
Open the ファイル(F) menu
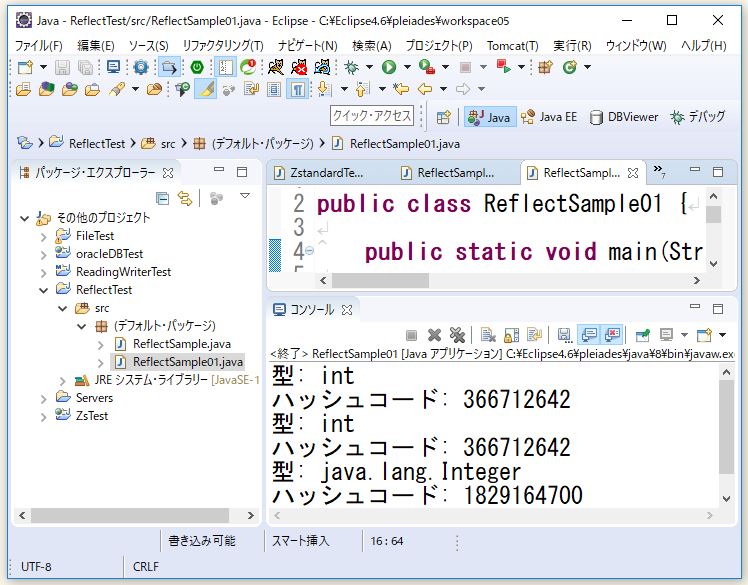[39, 46]
